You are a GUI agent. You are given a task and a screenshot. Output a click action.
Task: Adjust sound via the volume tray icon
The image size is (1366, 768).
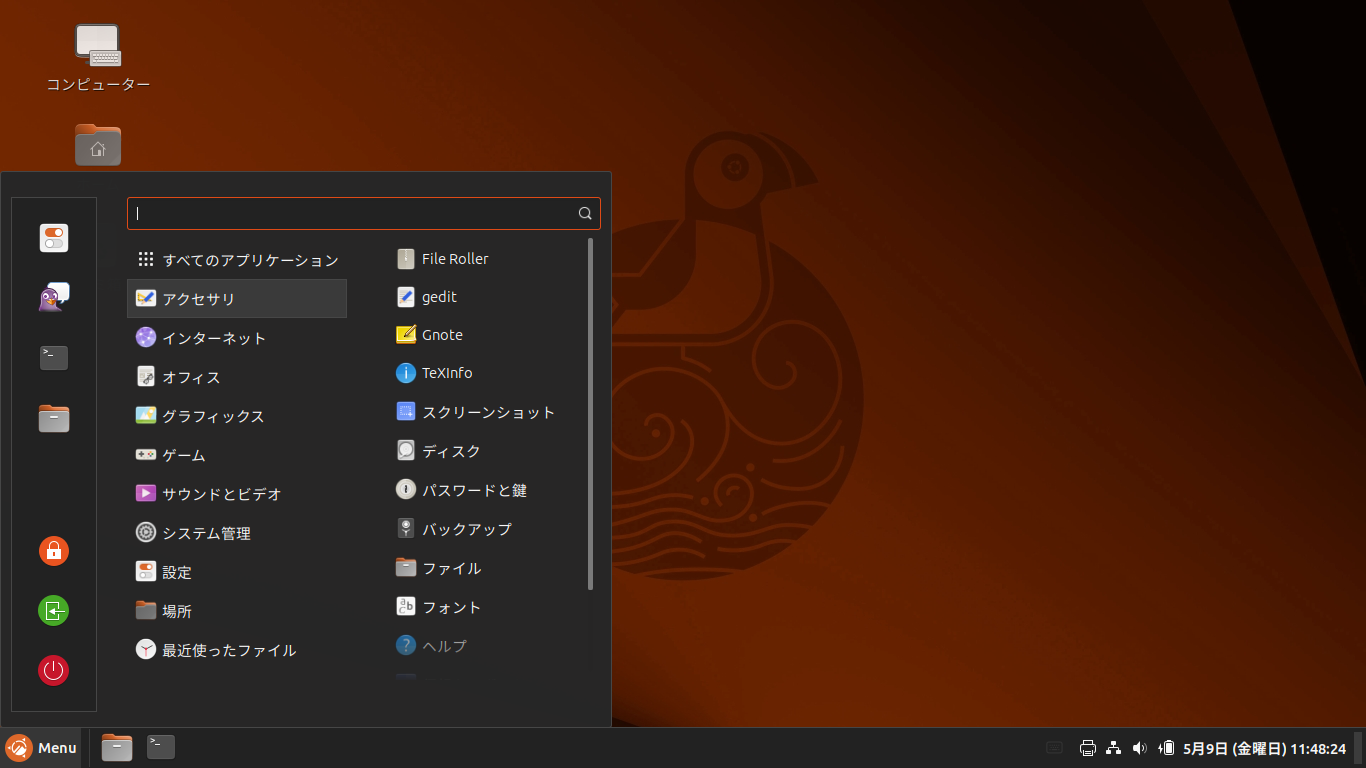click(x=1139, y=747)
